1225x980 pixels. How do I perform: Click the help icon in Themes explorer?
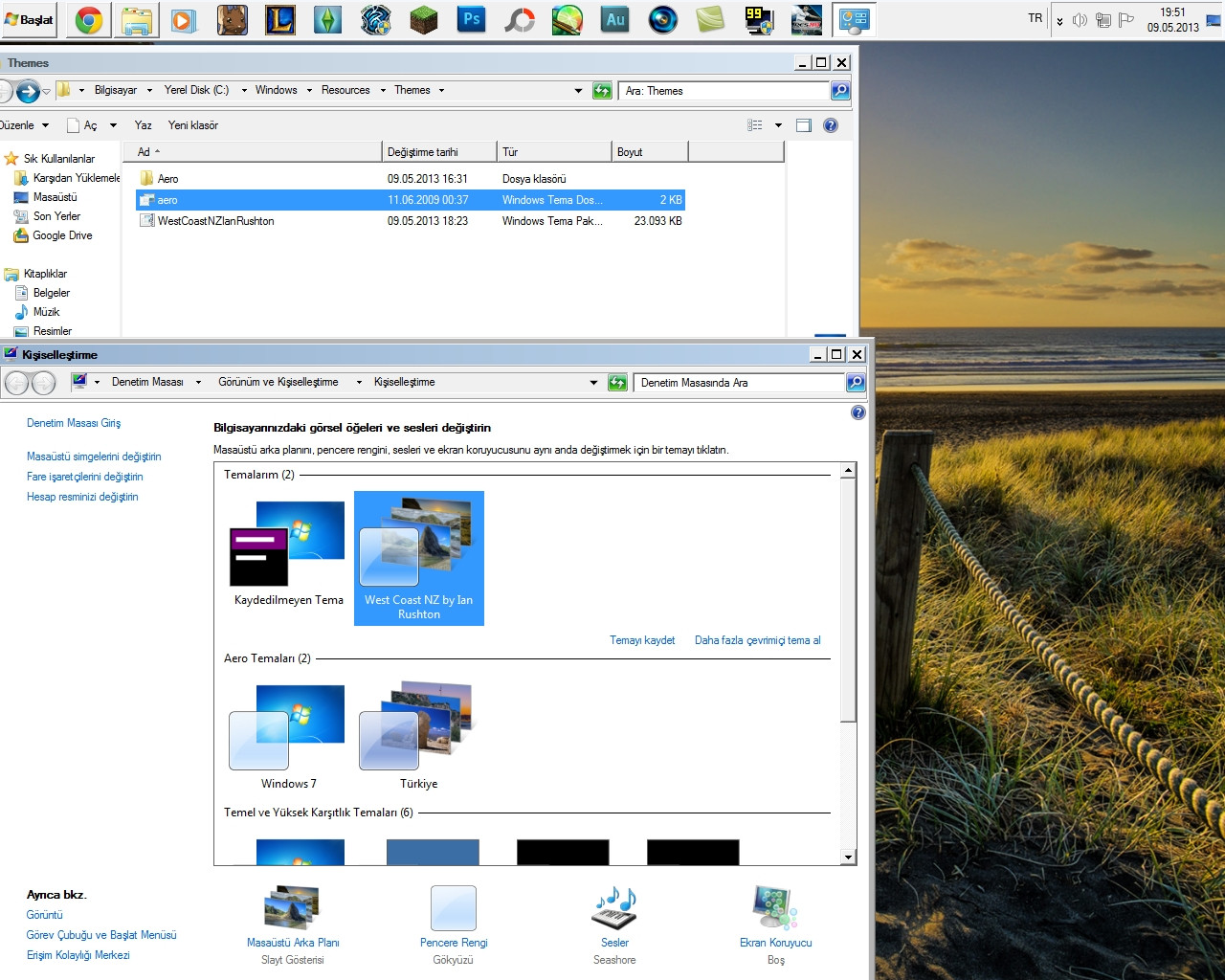point(831,125)
